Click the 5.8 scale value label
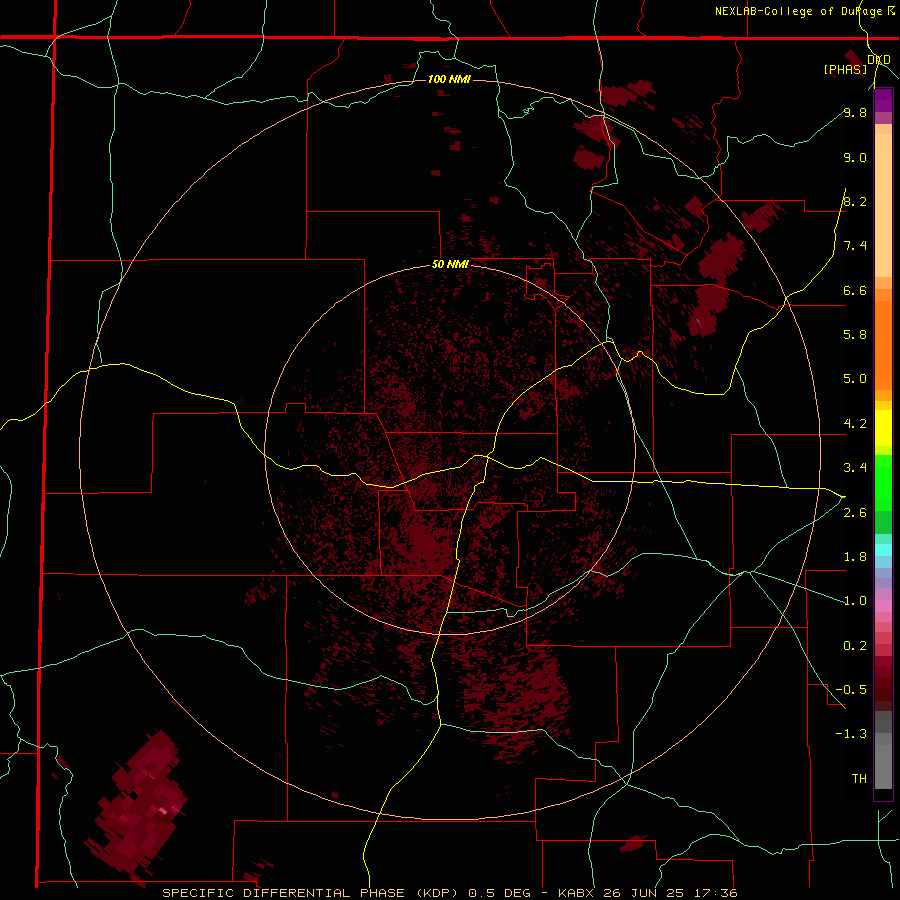The image size is (900, 900). pyautogui.click(x=855, y=334)
